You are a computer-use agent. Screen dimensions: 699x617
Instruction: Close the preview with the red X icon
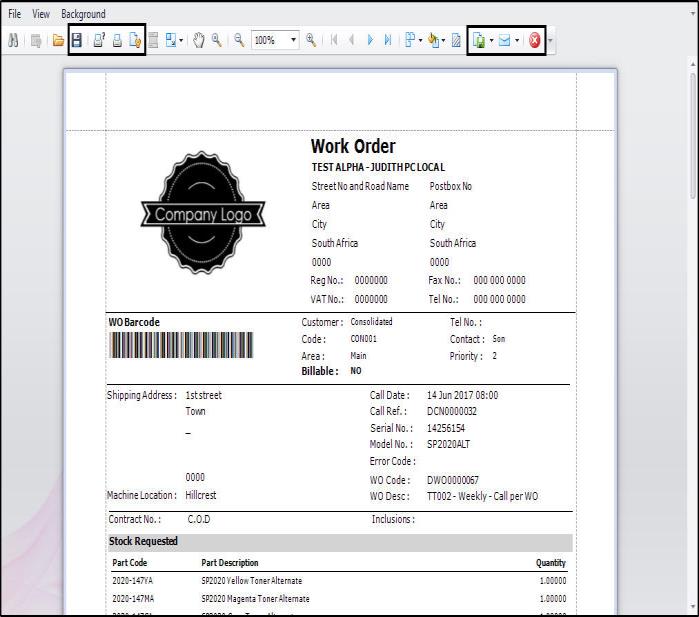coord(535,41)
